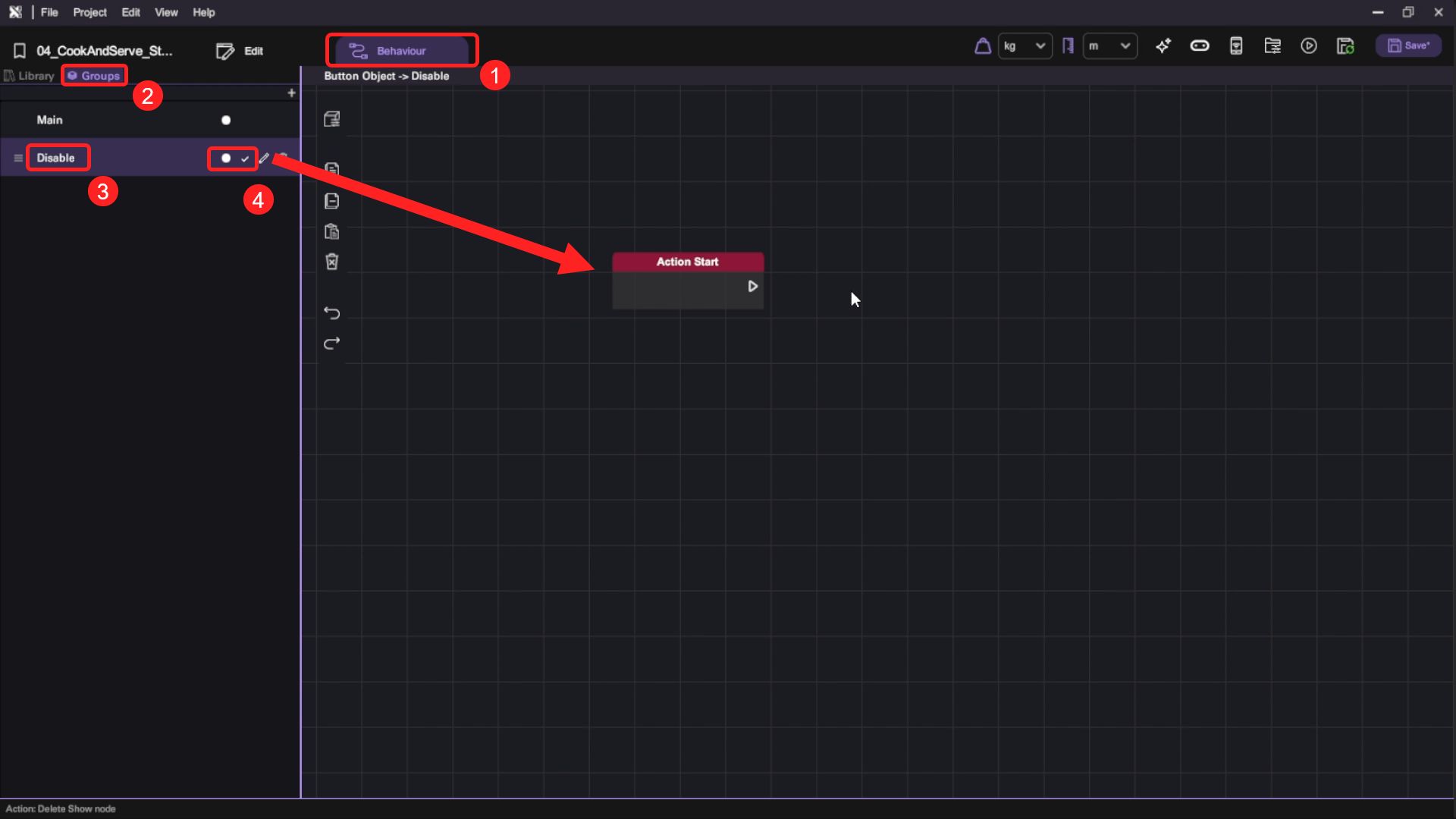Screen dimensions: 1456x819
Task: Click the save-and-refresh icon
Action: click(x=1345, y=46)
